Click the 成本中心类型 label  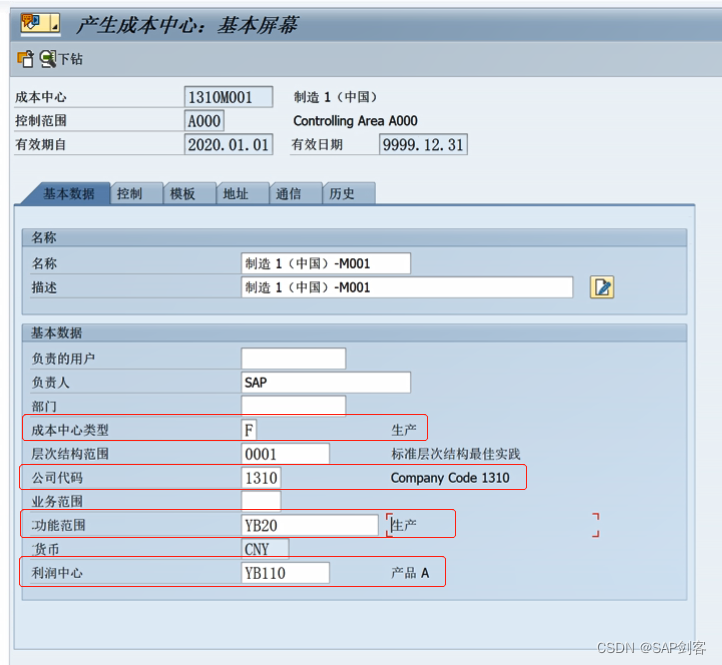pyautogui.click(x=70, y=430)
